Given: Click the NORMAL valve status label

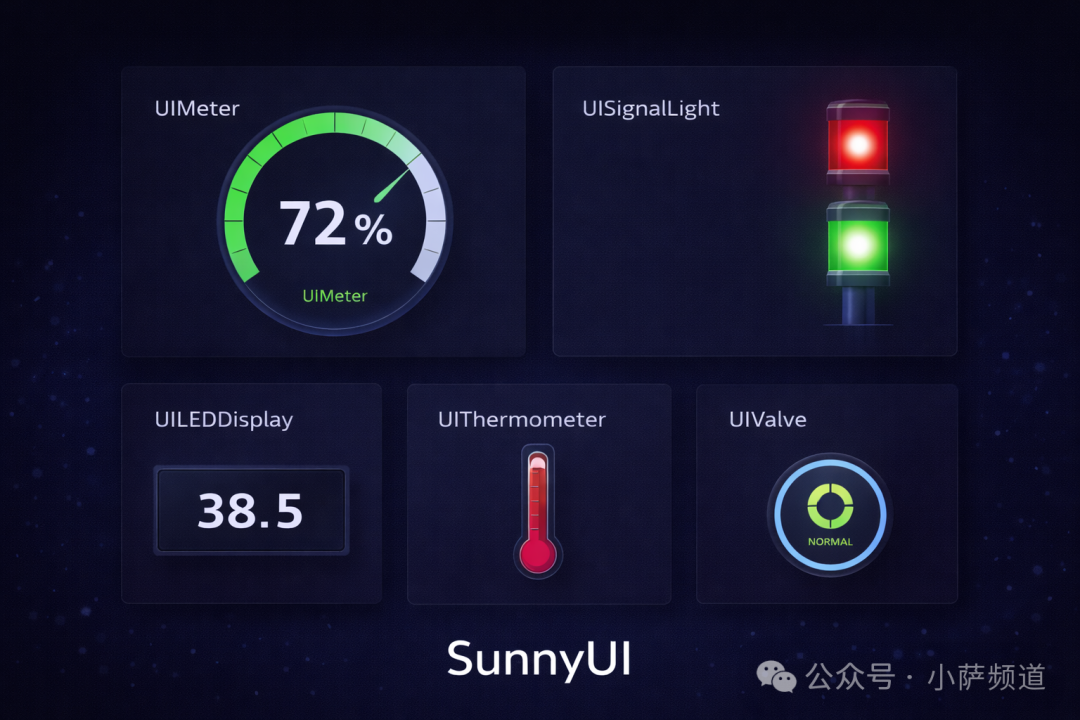Looking at the screenshot, I should coord(830,542).
